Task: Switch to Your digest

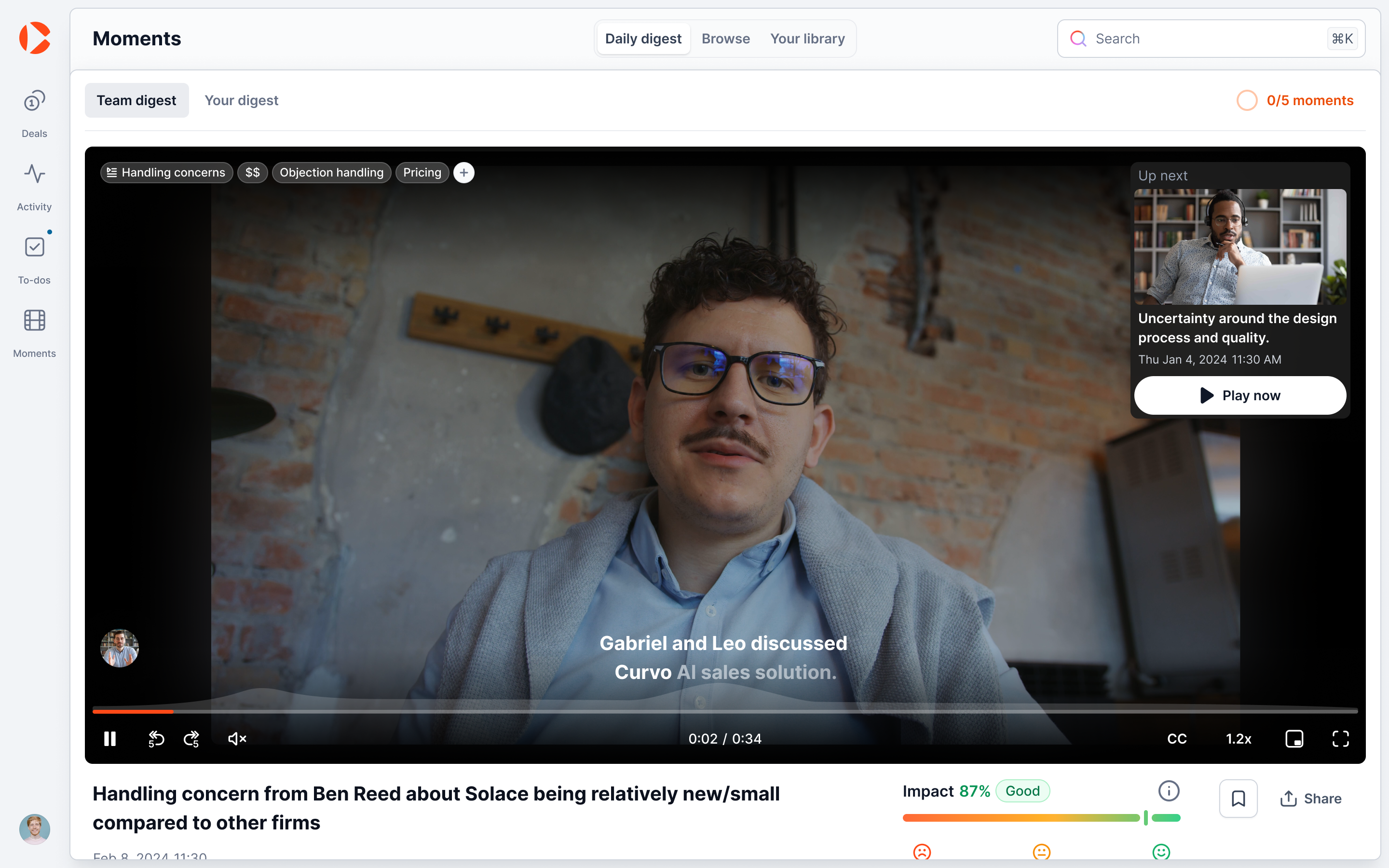Action: 242,100
